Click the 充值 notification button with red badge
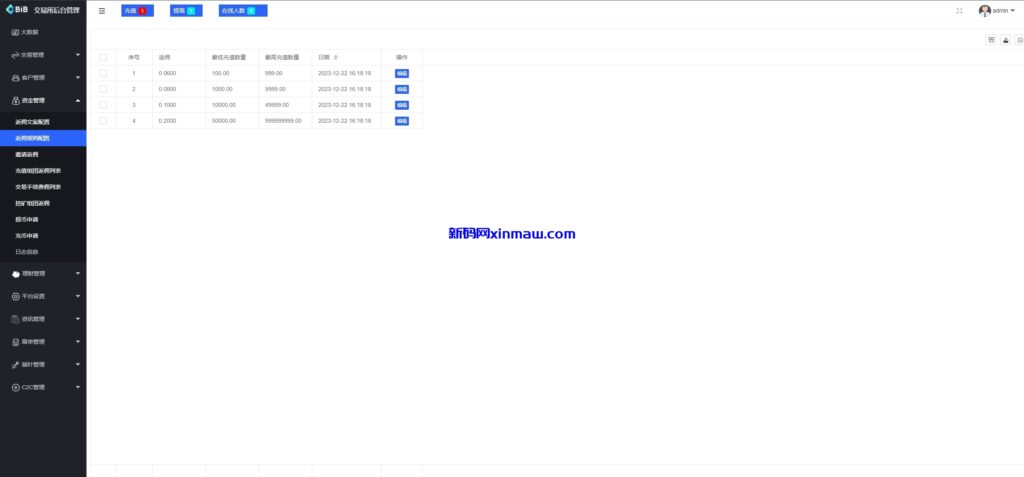1024x477 pixels. coord(137,11)
